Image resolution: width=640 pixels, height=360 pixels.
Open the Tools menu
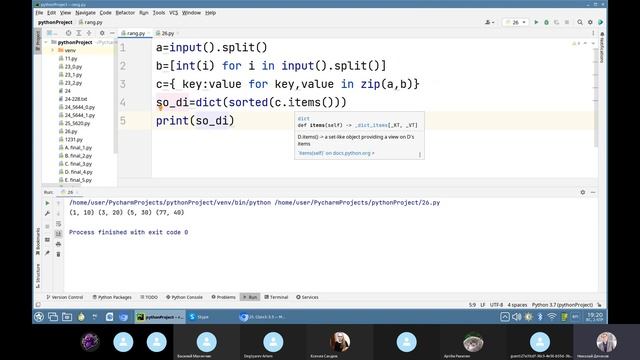pos(159,13)
